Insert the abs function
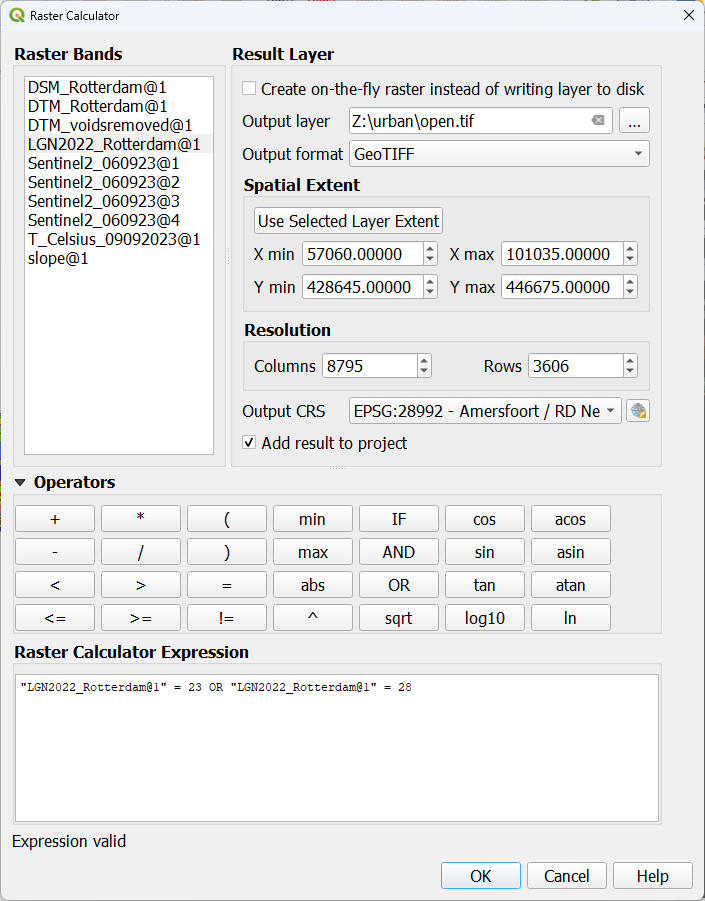The height and width of the screenshot is (901, 705). coord(313,585)
